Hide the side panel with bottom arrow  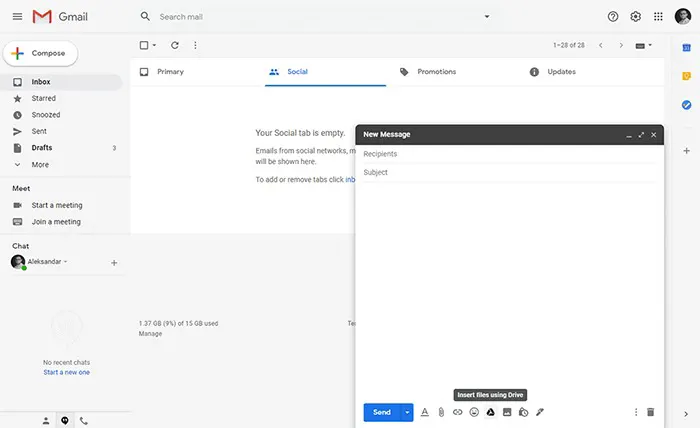tap(686, 414)
